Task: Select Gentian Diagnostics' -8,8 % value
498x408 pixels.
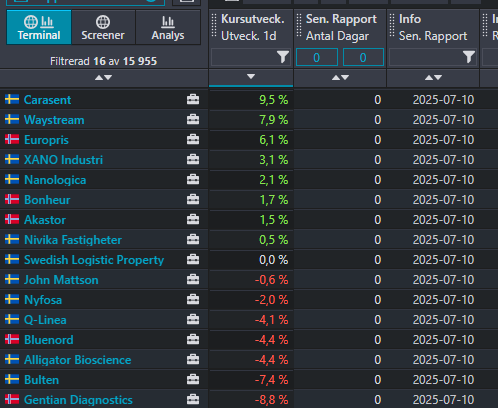Action: [271, 400]
